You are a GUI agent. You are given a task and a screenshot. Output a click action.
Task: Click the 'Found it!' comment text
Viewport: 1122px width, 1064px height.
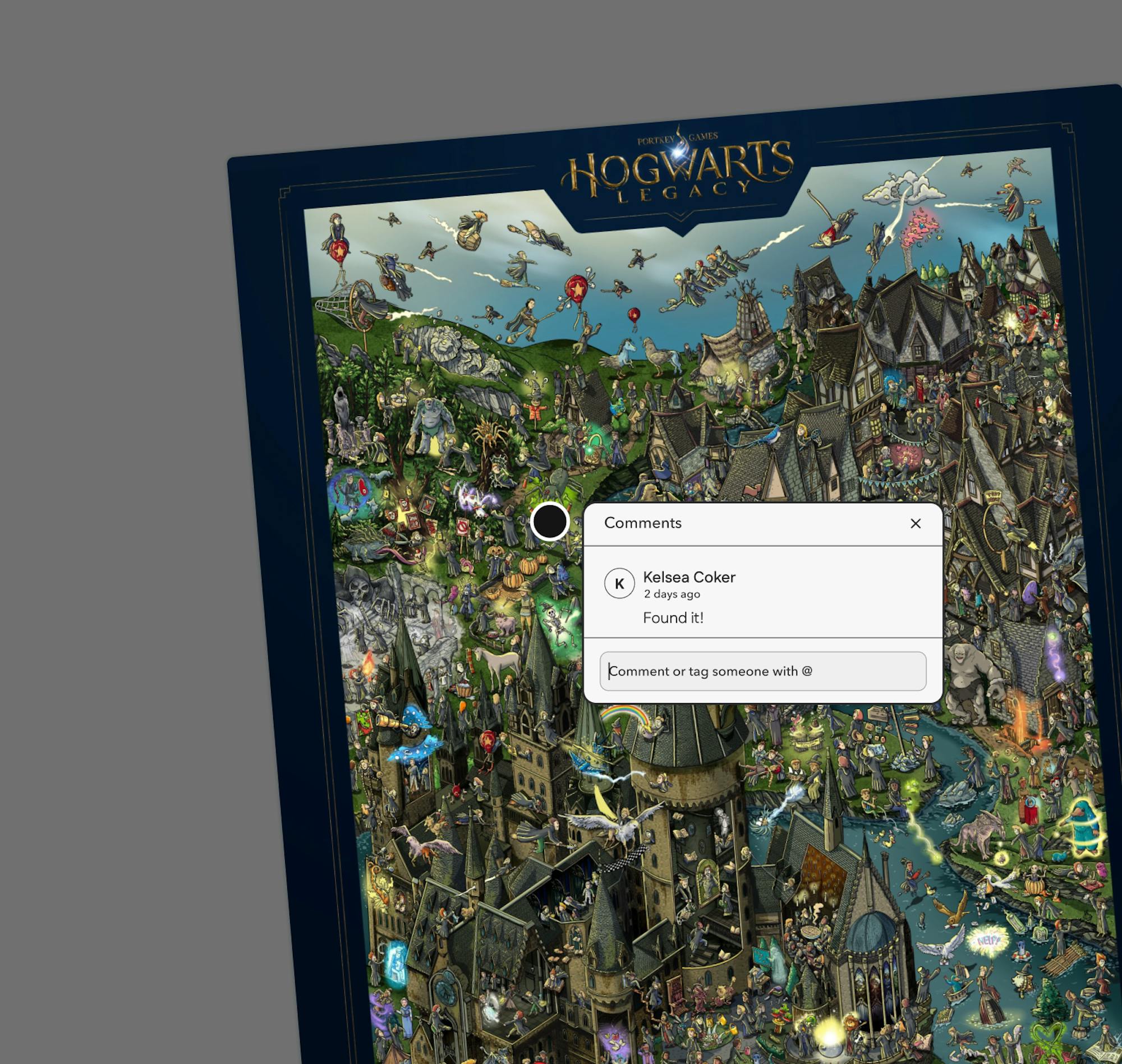673,618
